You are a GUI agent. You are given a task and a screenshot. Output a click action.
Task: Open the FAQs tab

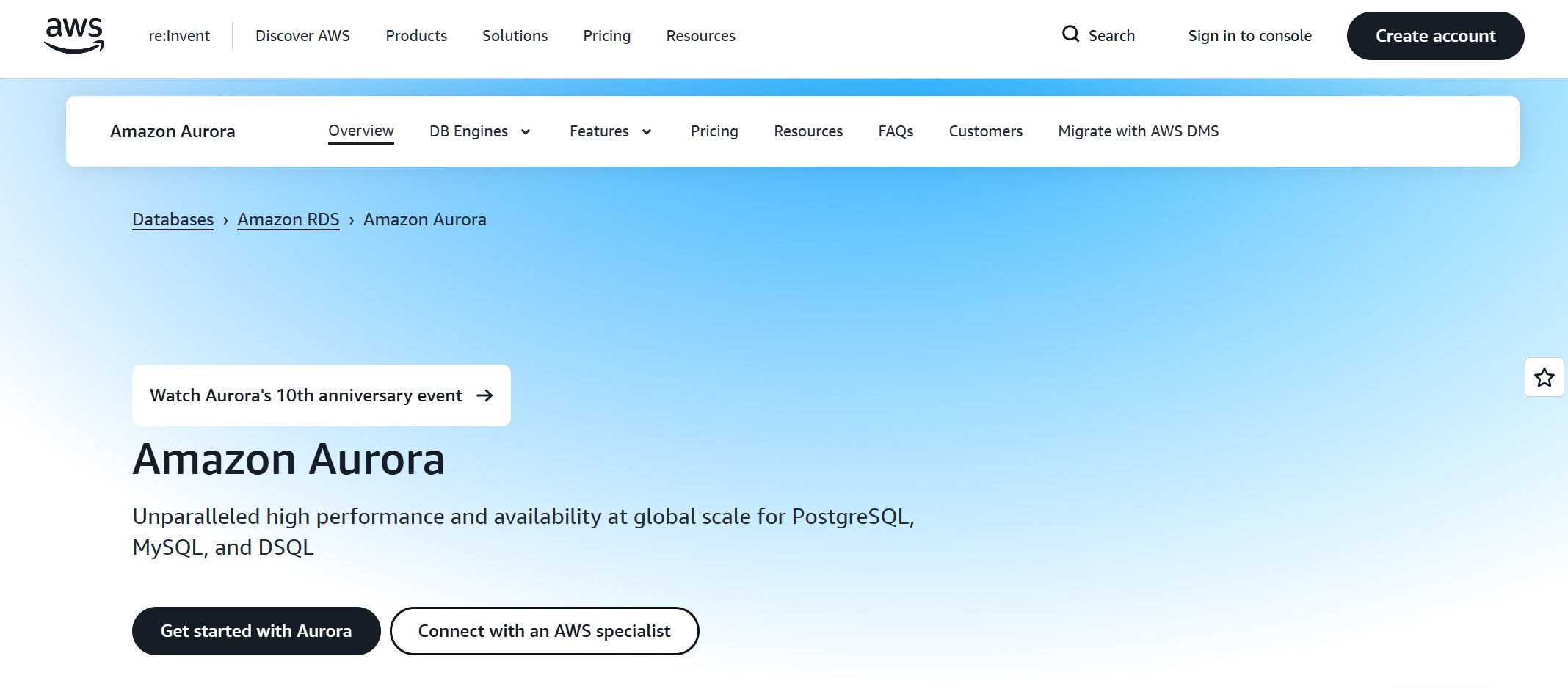(x=896, y=131)
